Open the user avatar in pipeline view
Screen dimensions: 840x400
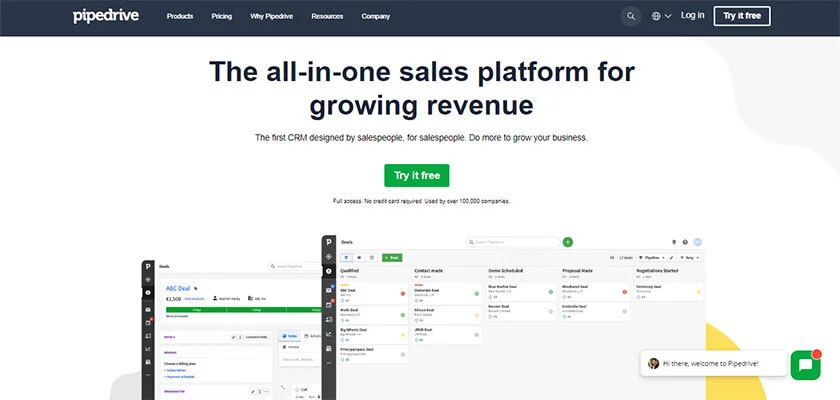698,242
